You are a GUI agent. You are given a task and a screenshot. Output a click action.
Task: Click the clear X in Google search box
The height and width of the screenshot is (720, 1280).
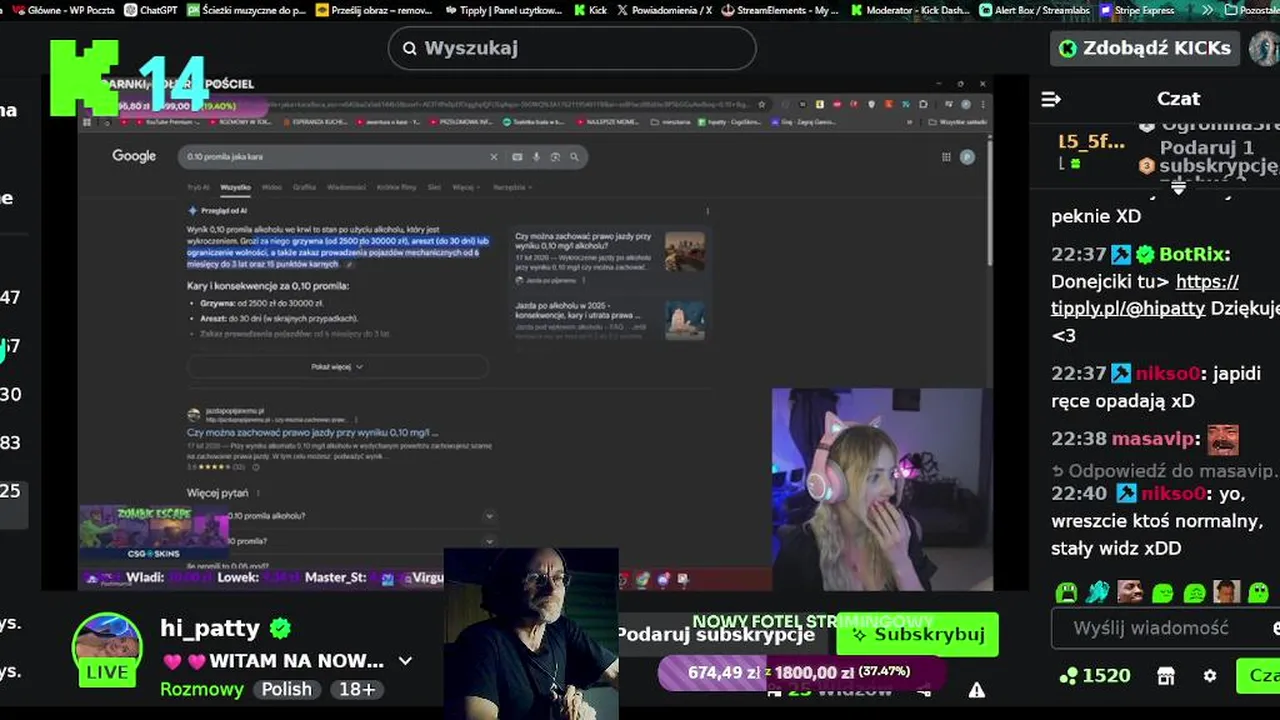pos(493,157)
